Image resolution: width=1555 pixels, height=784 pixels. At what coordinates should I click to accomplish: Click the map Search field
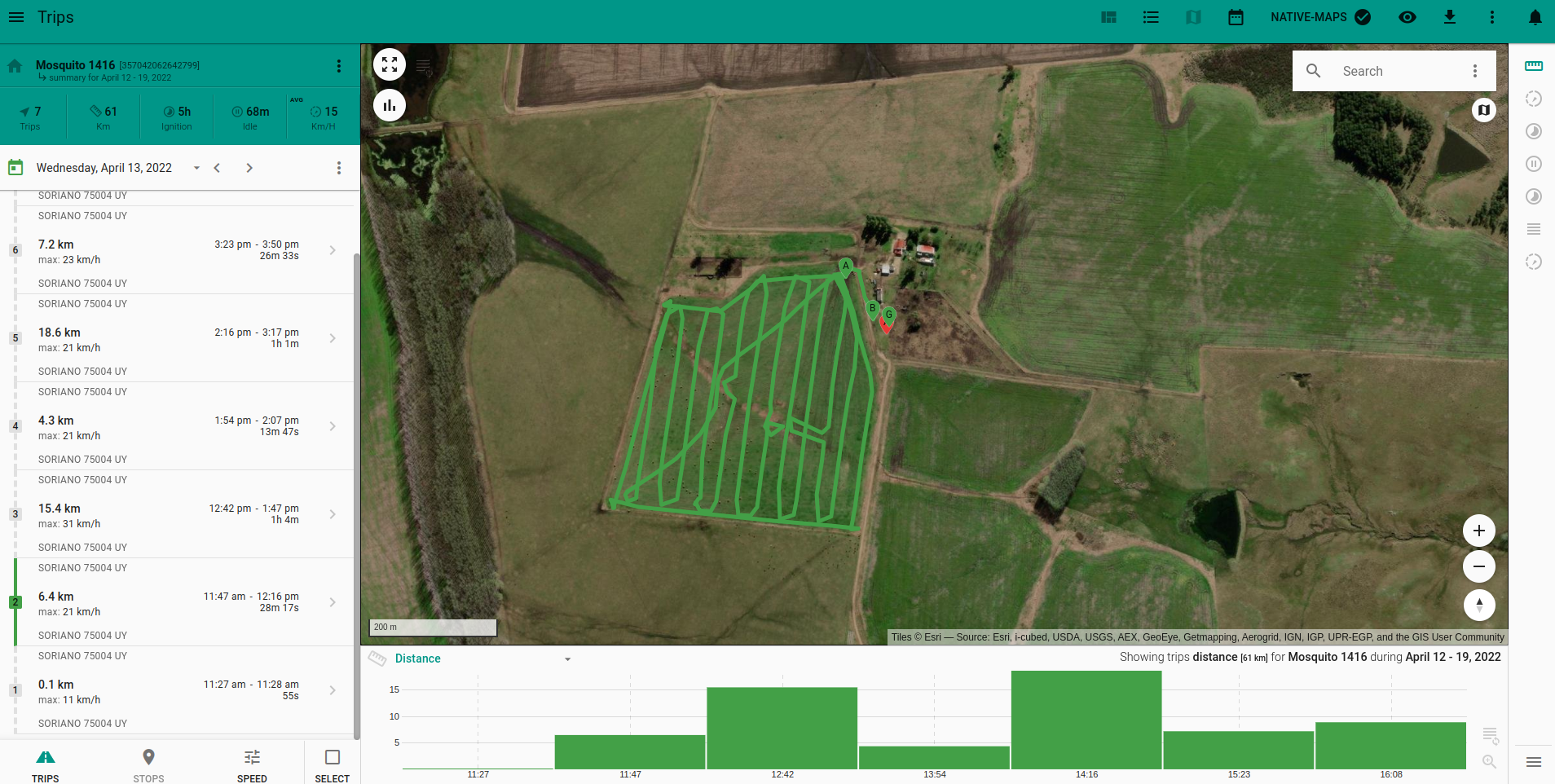point(1394,72)
